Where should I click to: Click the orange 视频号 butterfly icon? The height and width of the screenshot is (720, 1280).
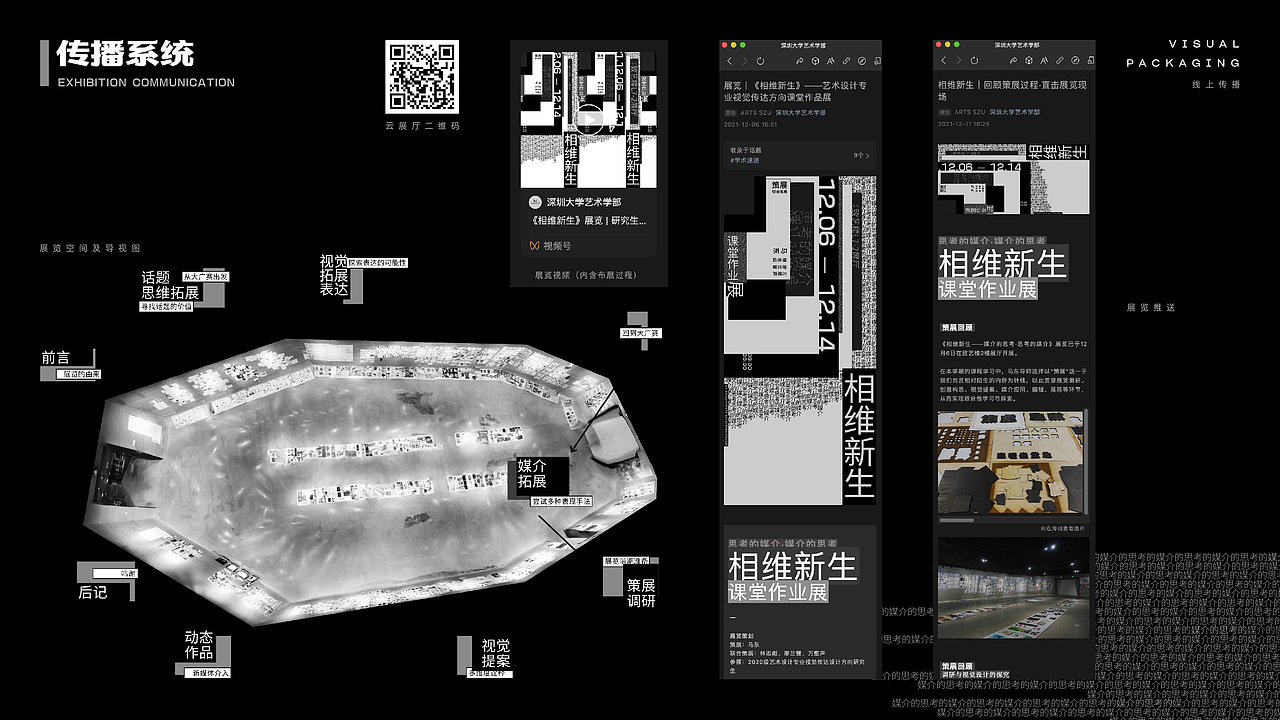click(x=535, y=245)
